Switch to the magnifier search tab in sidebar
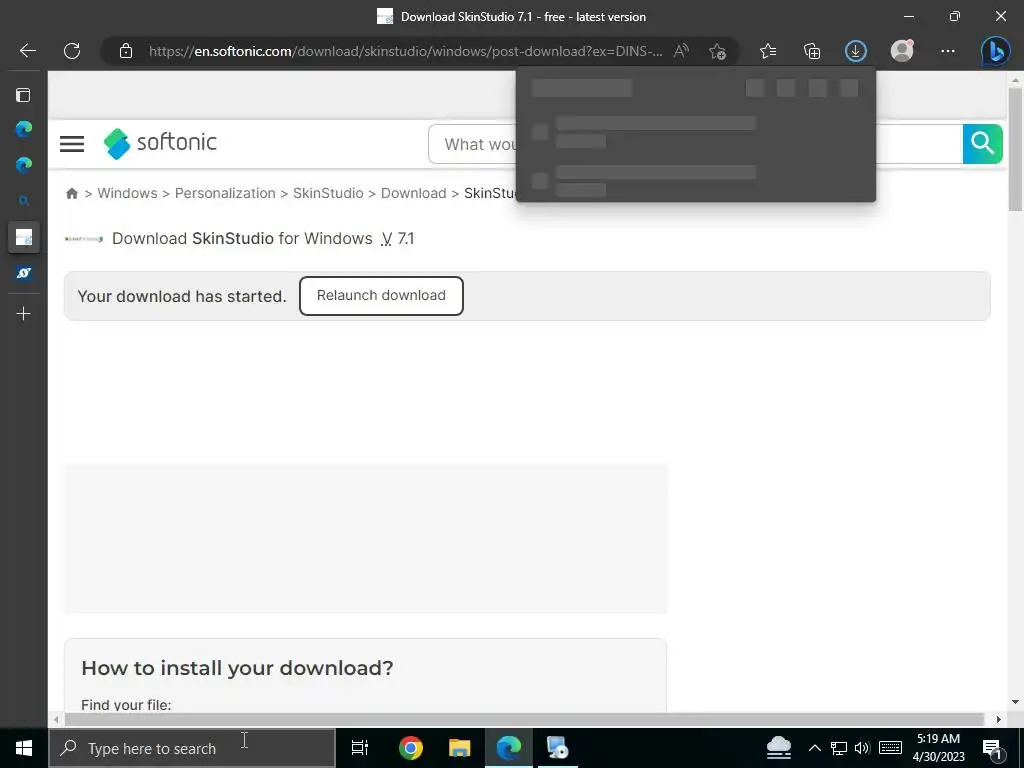 click(24, 201)
